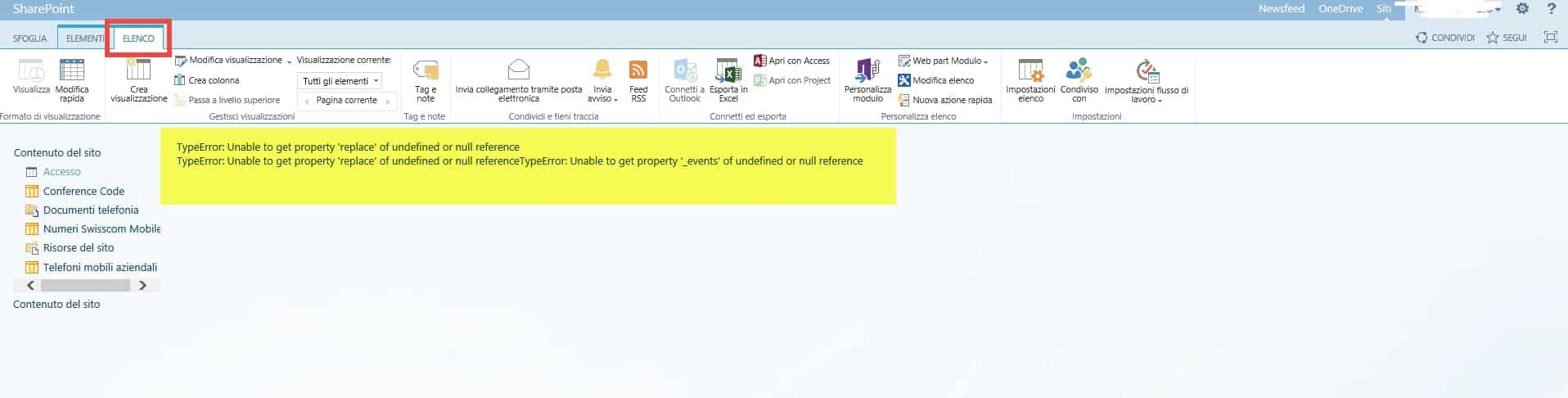
Task: Open Tag e note
Action: [426, 80]
